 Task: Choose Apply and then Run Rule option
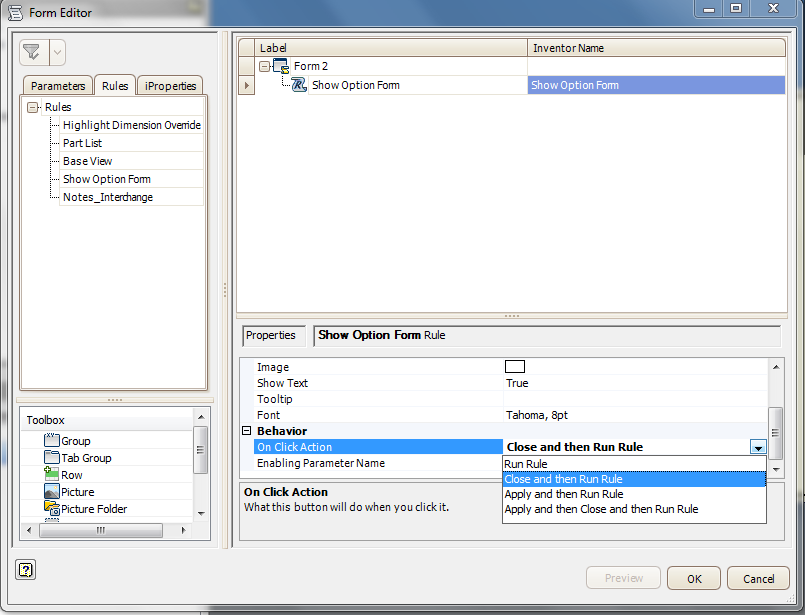click(x=563, y=494)
